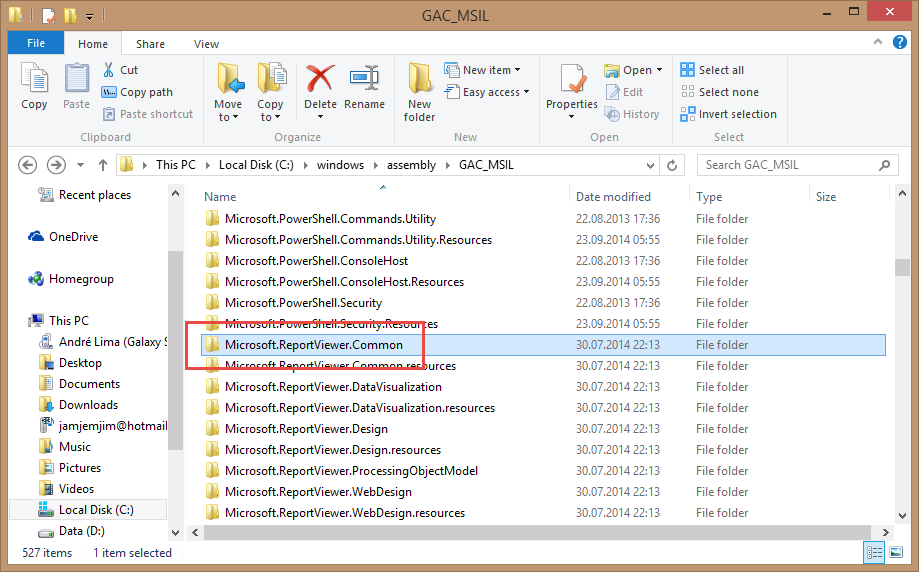Switch to the View ribbon tab

click(206, 44)
